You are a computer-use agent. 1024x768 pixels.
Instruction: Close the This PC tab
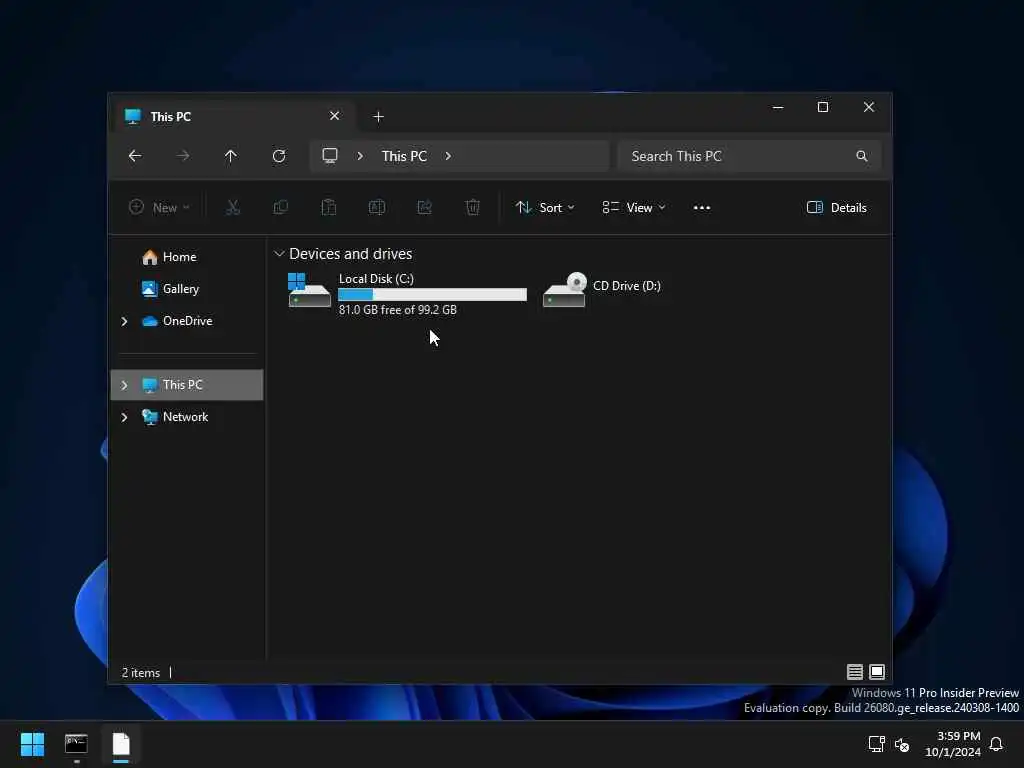[x=334, y=116]
